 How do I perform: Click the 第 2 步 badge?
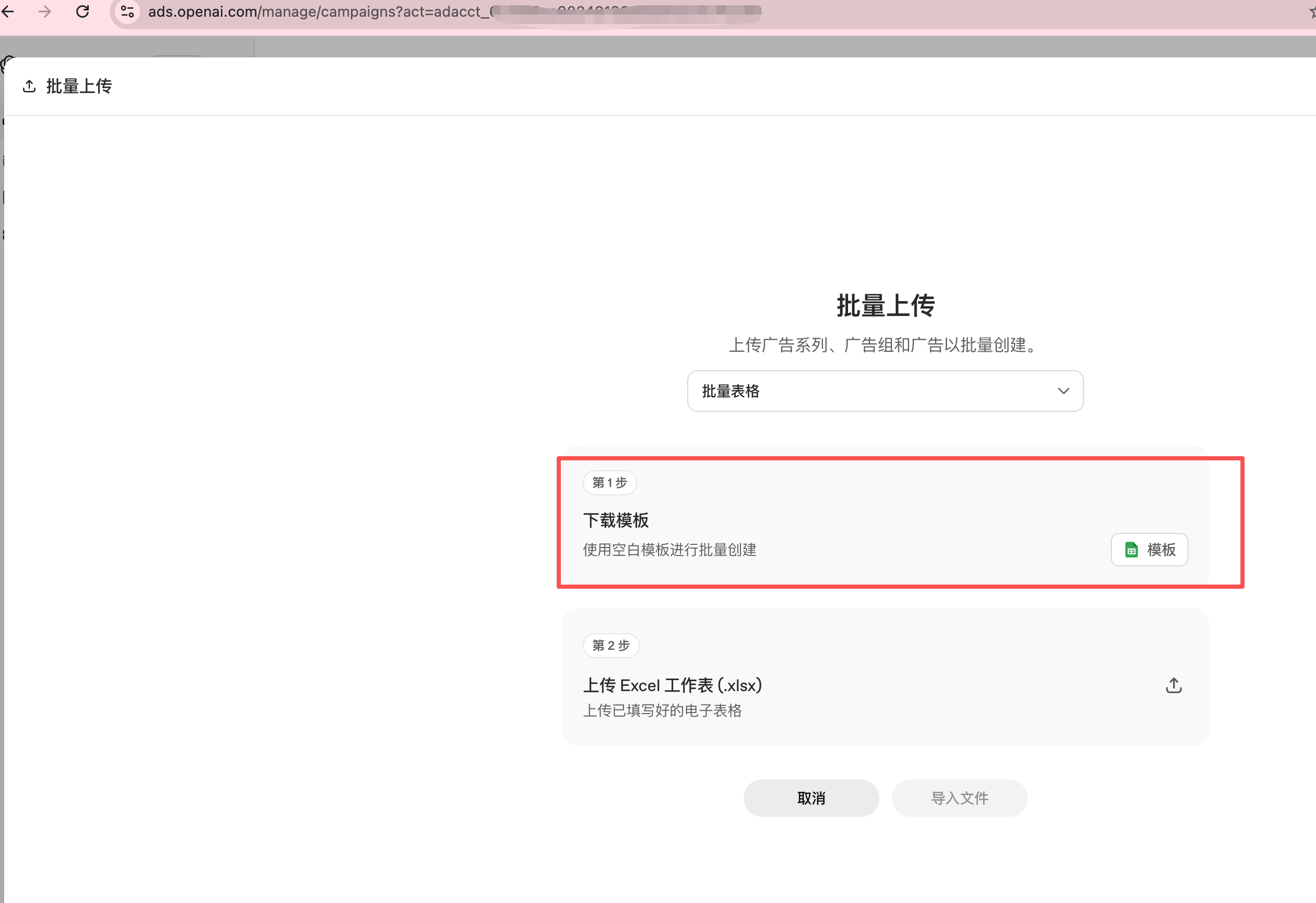click(610, 645)
